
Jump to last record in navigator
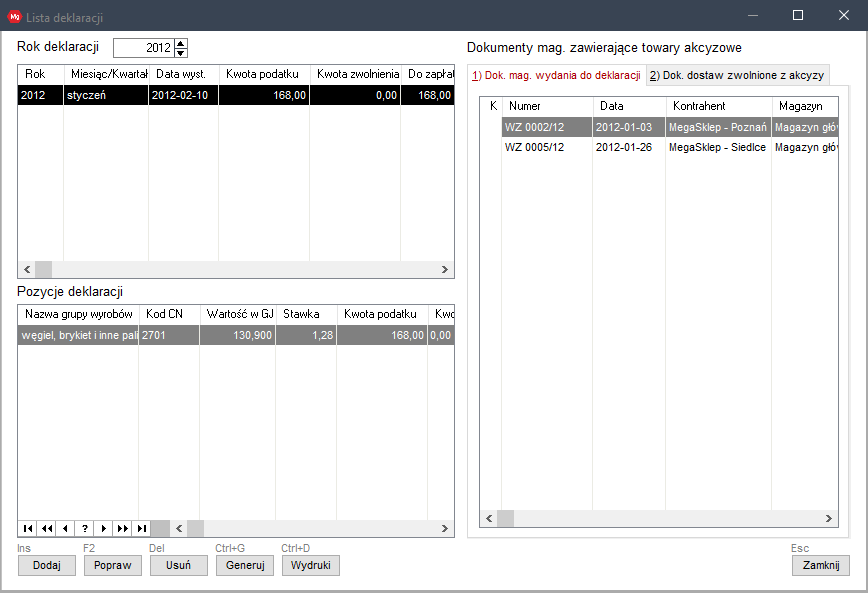point(142,528)
